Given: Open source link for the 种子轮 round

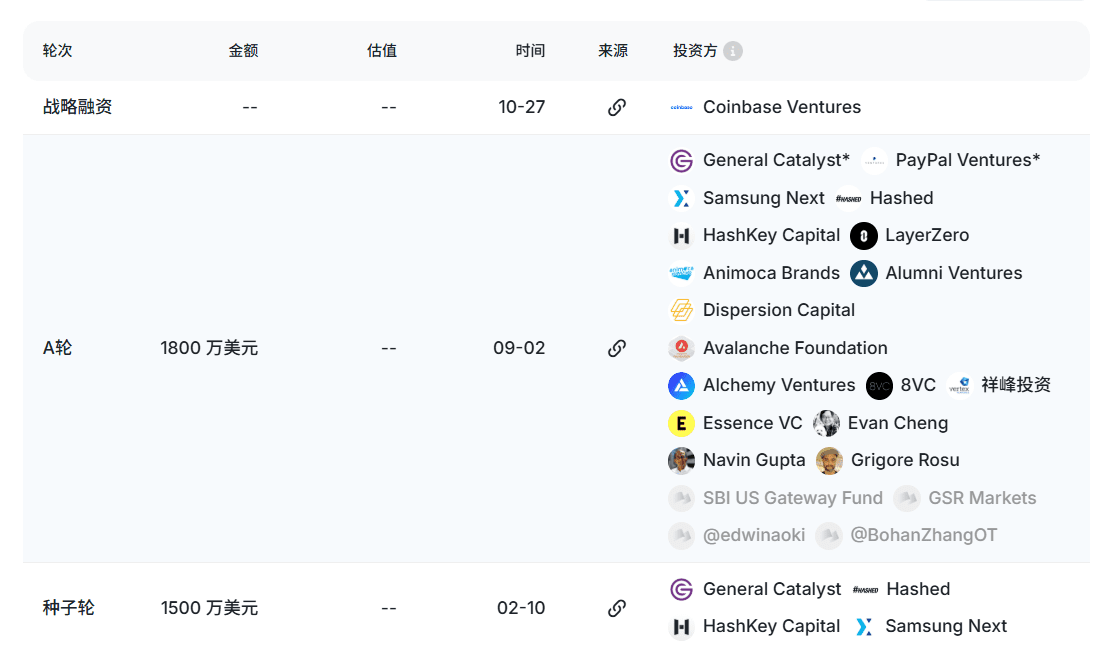Looking at the screenshot, I should pyautogui.click(x=617, y=608).
